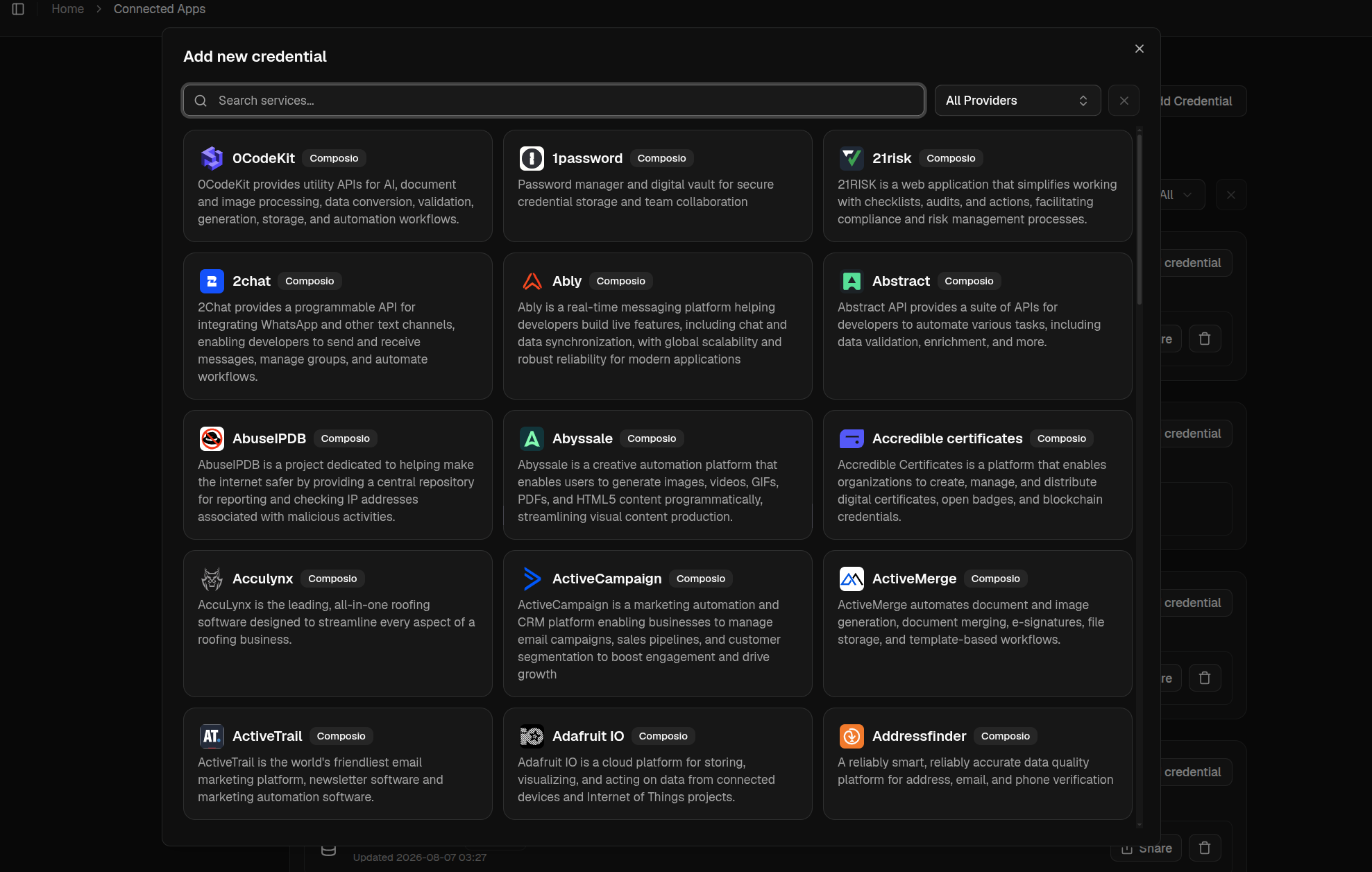
Task: Click the AbuseIPDB logo icon
Action: [212, 438]
